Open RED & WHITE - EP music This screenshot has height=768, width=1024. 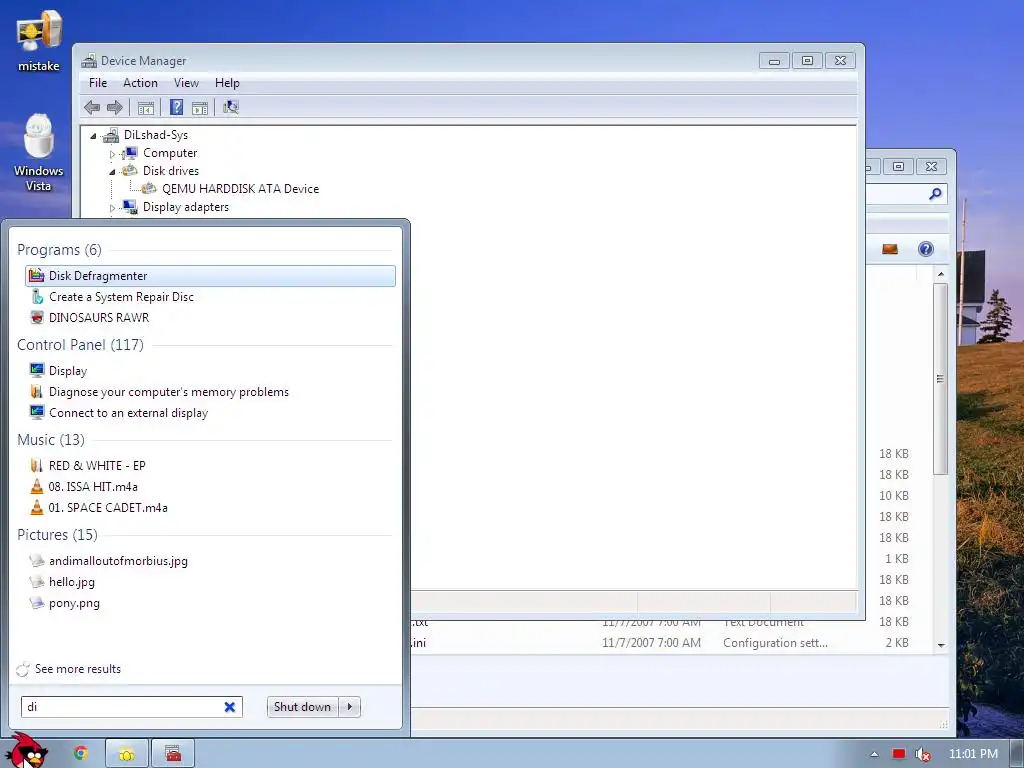pos(97,466)
